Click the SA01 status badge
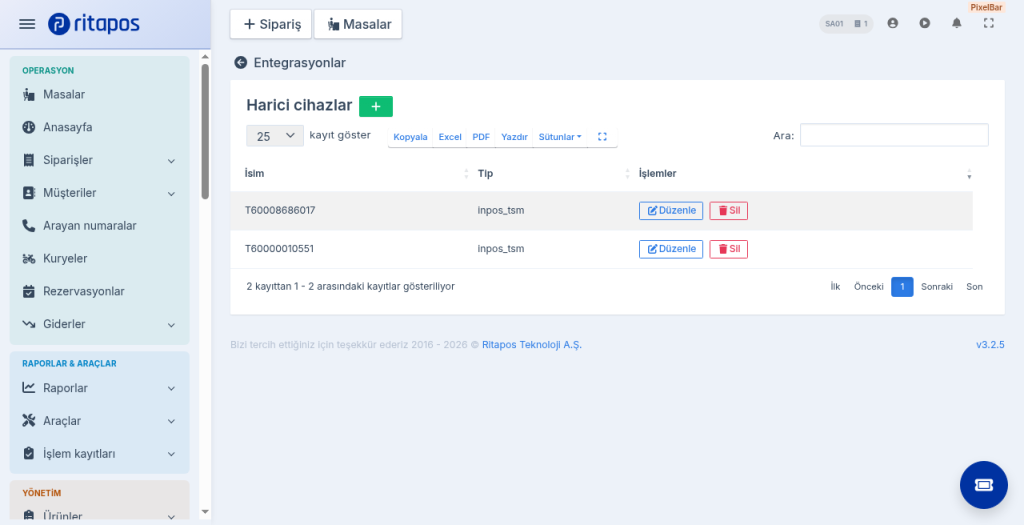1024x525 pixels. [846, 24]
